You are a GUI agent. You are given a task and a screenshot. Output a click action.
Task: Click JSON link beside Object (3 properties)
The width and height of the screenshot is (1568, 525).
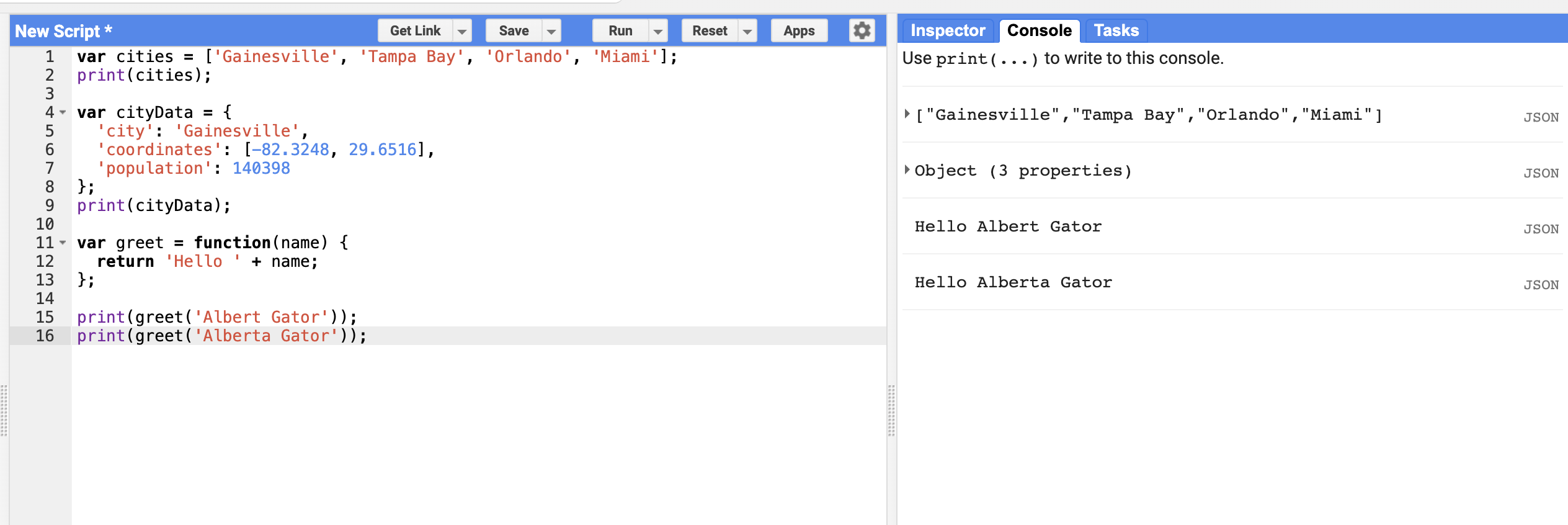(1541, 173)
